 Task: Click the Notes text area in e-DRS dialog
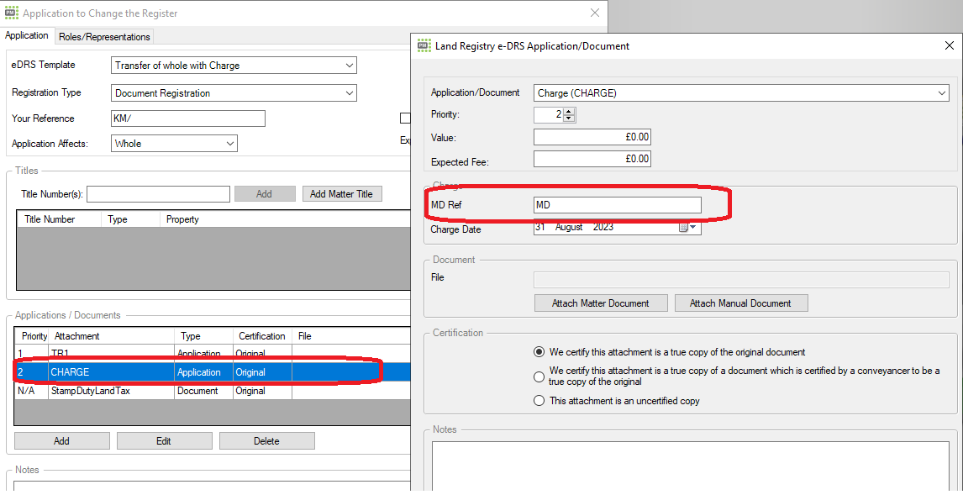(x=691, y=467)
